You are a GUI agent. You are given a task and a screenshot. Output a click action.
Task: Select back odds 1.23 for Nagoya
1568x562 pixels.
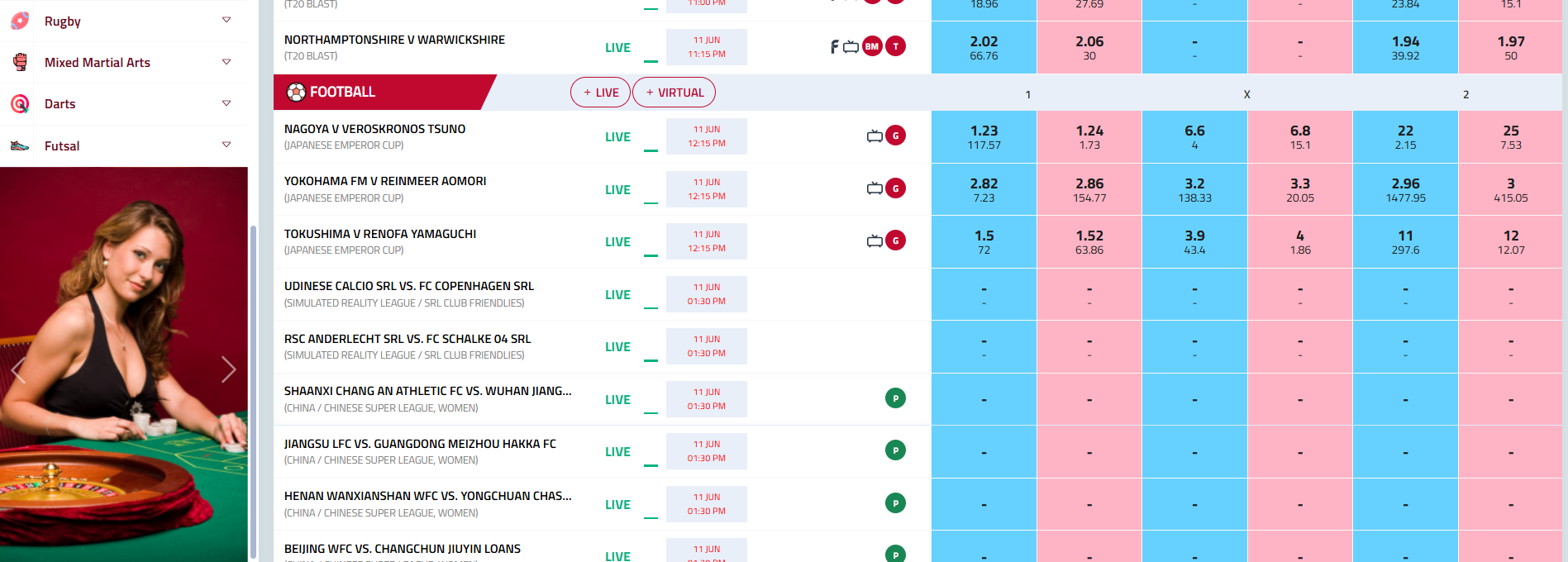pyautogui.click(x=984, y=137)
